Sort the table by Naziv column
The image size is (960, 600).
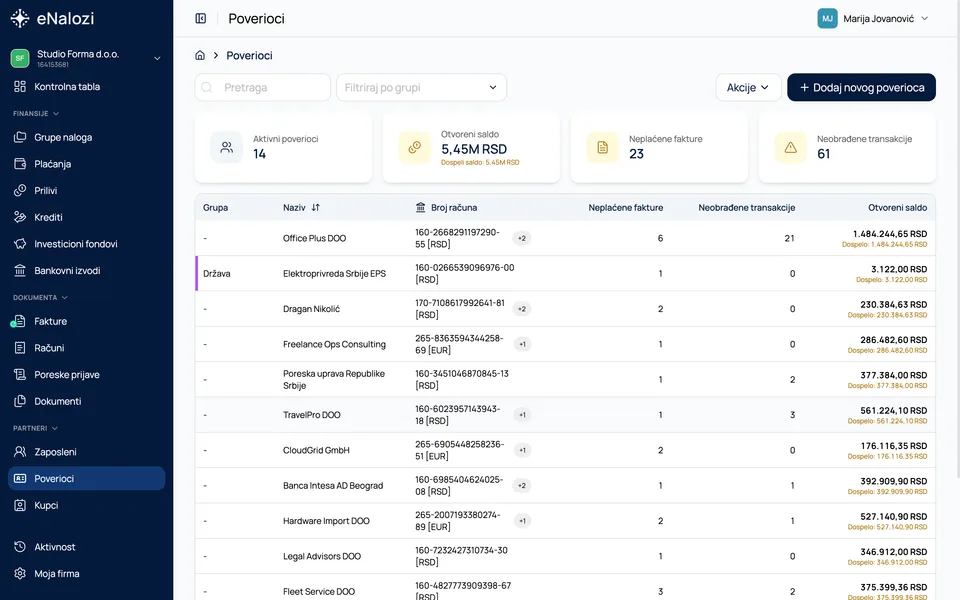(301, 208)
